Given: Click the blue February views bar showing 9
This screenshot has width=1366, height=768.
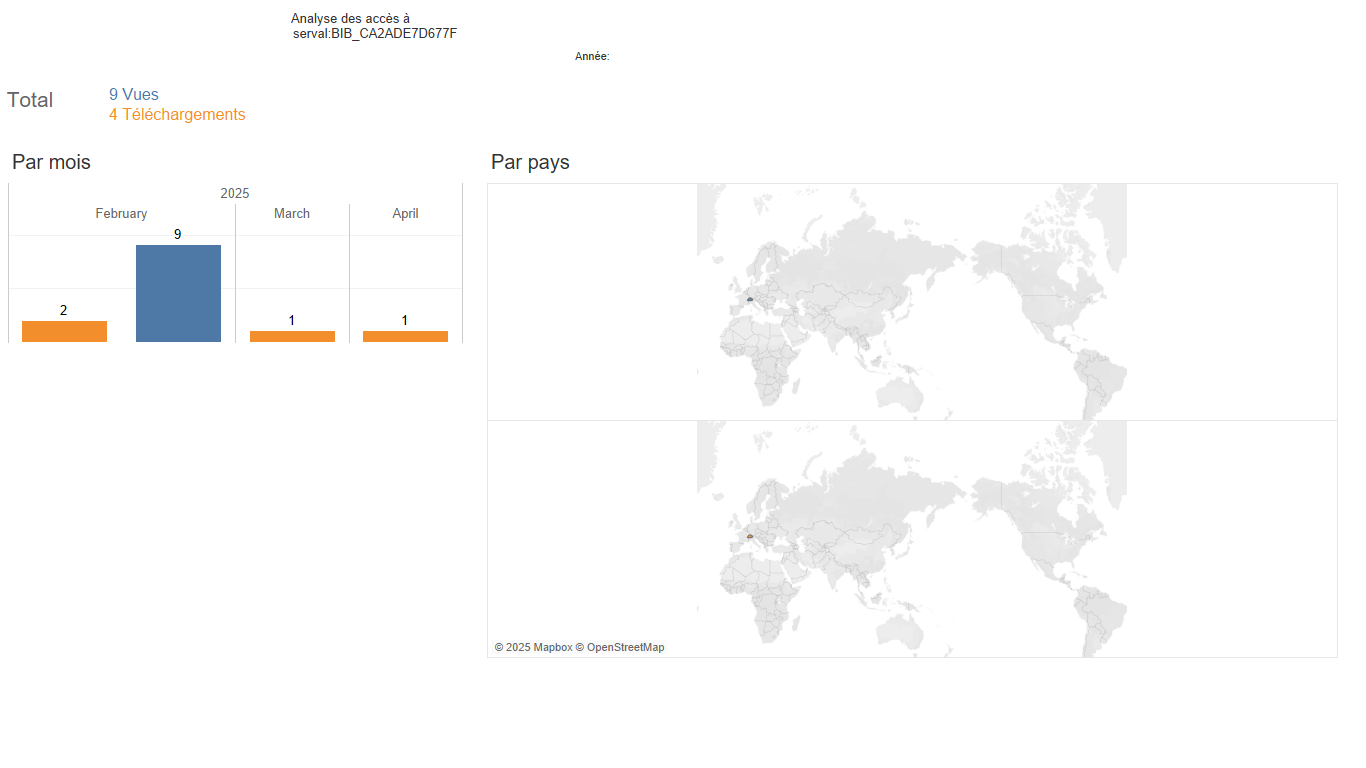Looking at the screenshot, I should 178,293.
